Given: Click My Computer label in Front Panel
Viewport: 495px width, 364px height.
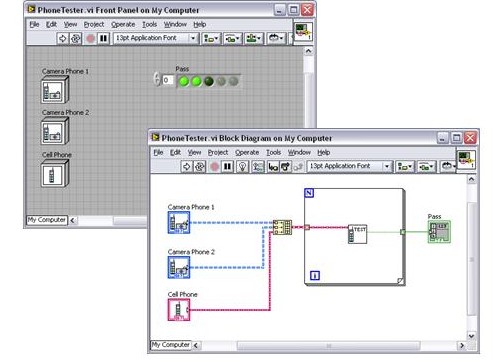Looking at the screenshot, I should [x=47, y=220].
